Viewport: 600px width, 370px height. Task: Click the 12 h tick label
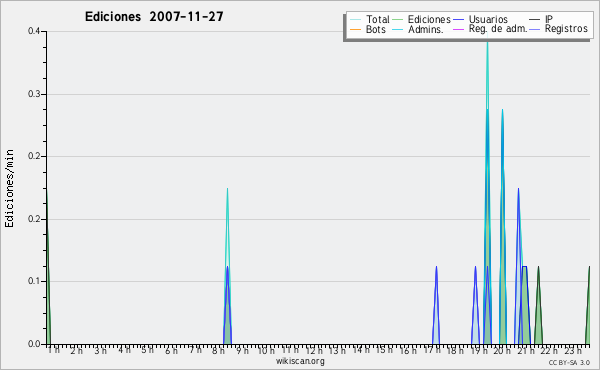click(314, 351)
